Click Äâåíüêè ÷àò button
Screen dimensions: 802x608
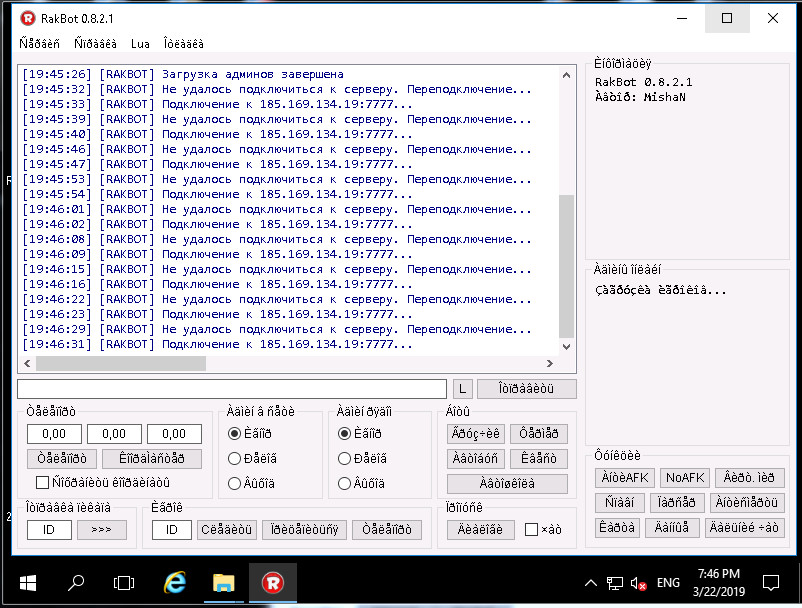[x=744, y=527]
